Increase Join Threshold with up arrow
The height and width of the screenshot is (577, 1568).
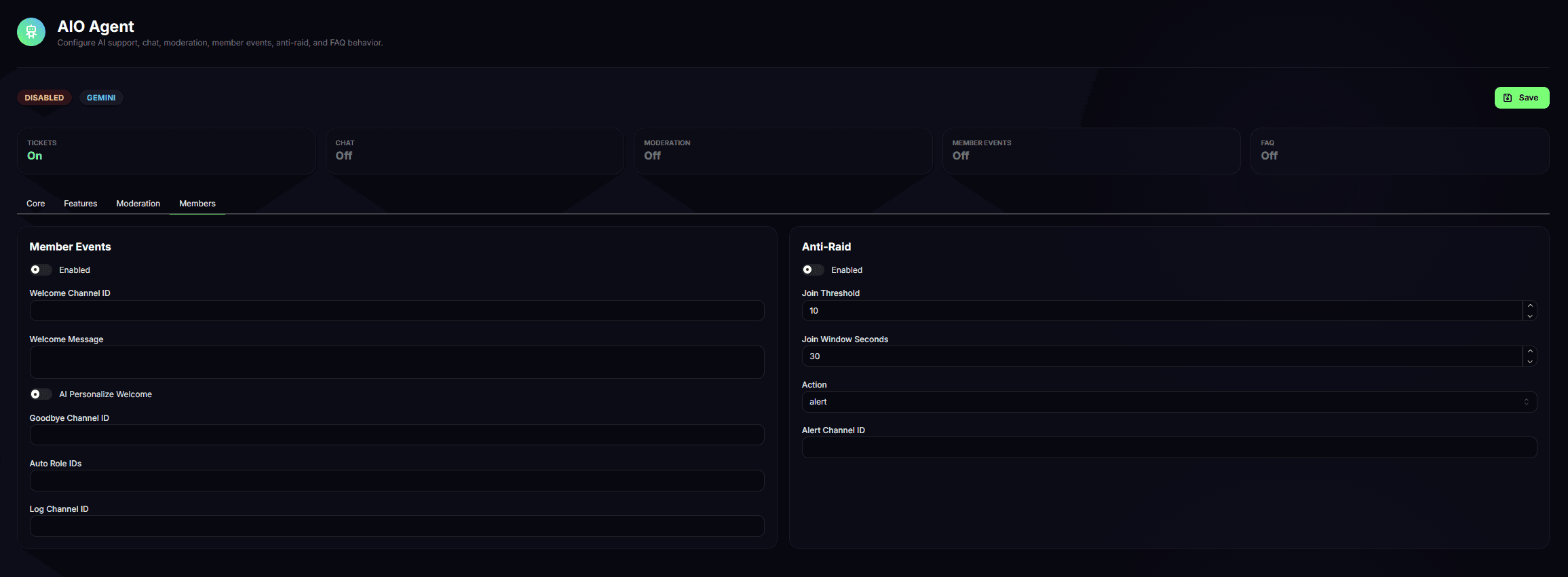1530,305
